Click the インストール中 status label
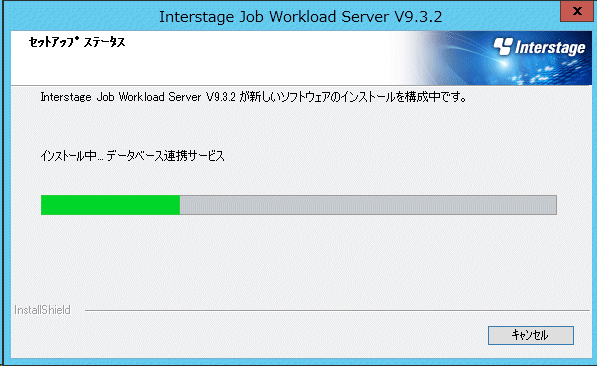The width and height of the screenshot is (597, 366). (x=69, y=156)
